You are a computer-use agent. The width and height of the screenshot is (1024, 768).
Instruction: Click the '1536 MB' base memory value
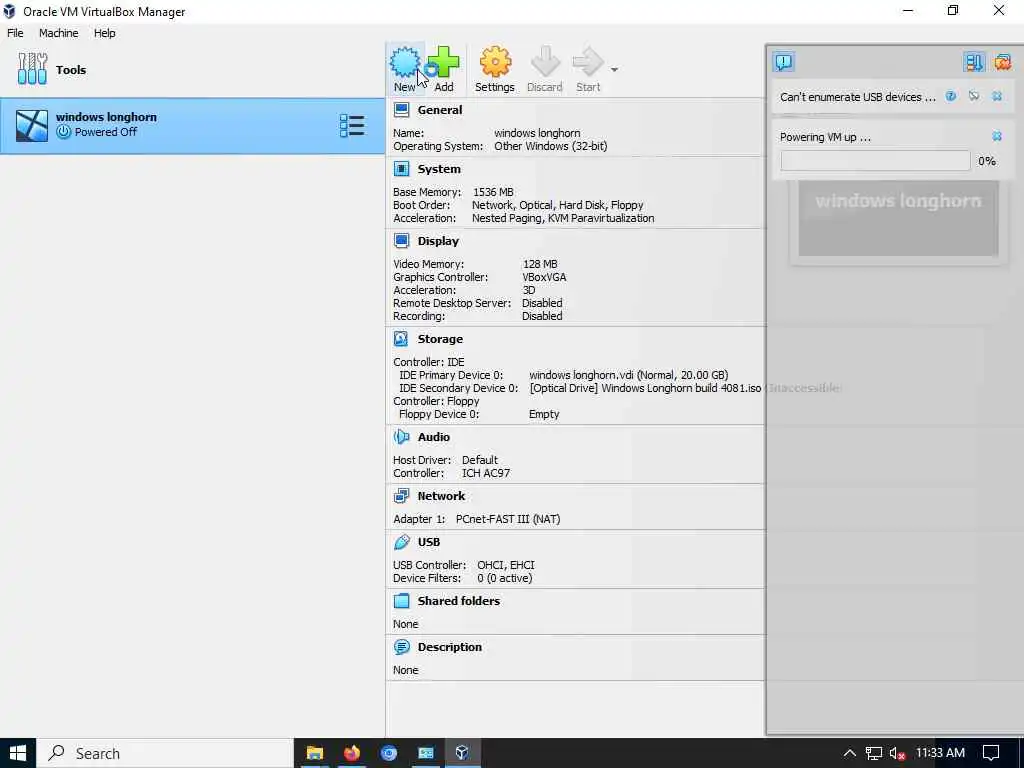pyautogui.click(x=493, y=192)
